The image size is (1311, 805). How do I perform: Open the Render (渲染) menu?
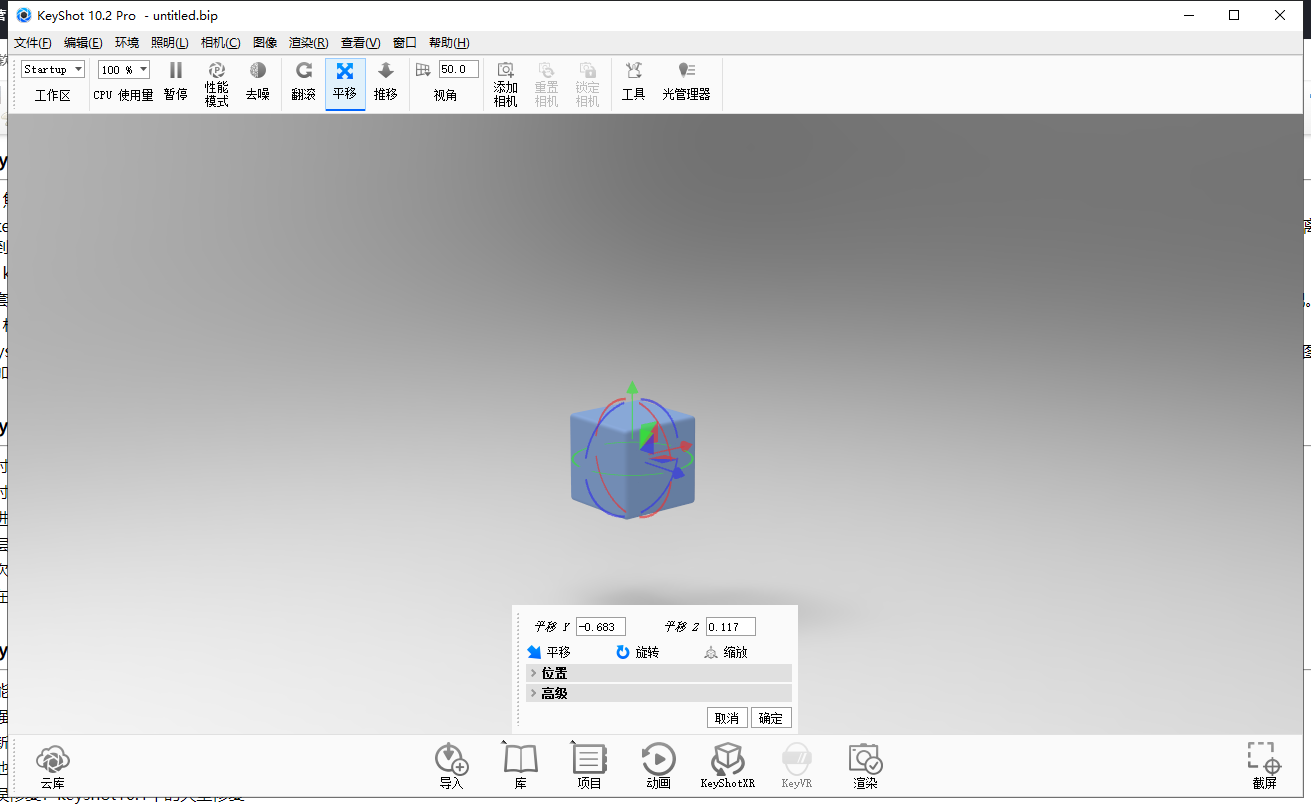point(309,43)
